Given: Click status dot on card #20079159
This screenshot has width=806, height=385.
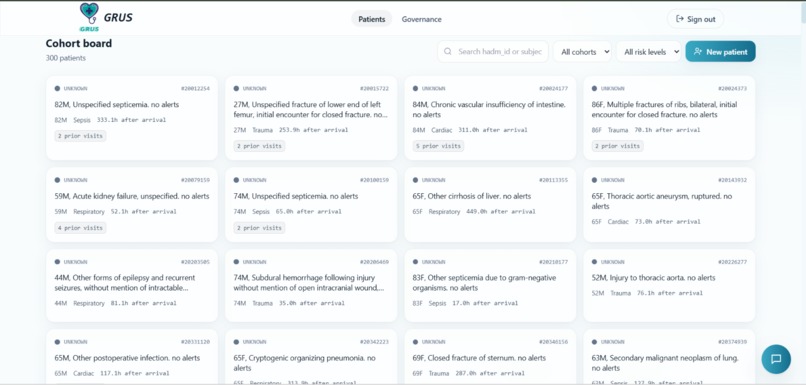Looking at the screenshot, I should pos(57,180).
